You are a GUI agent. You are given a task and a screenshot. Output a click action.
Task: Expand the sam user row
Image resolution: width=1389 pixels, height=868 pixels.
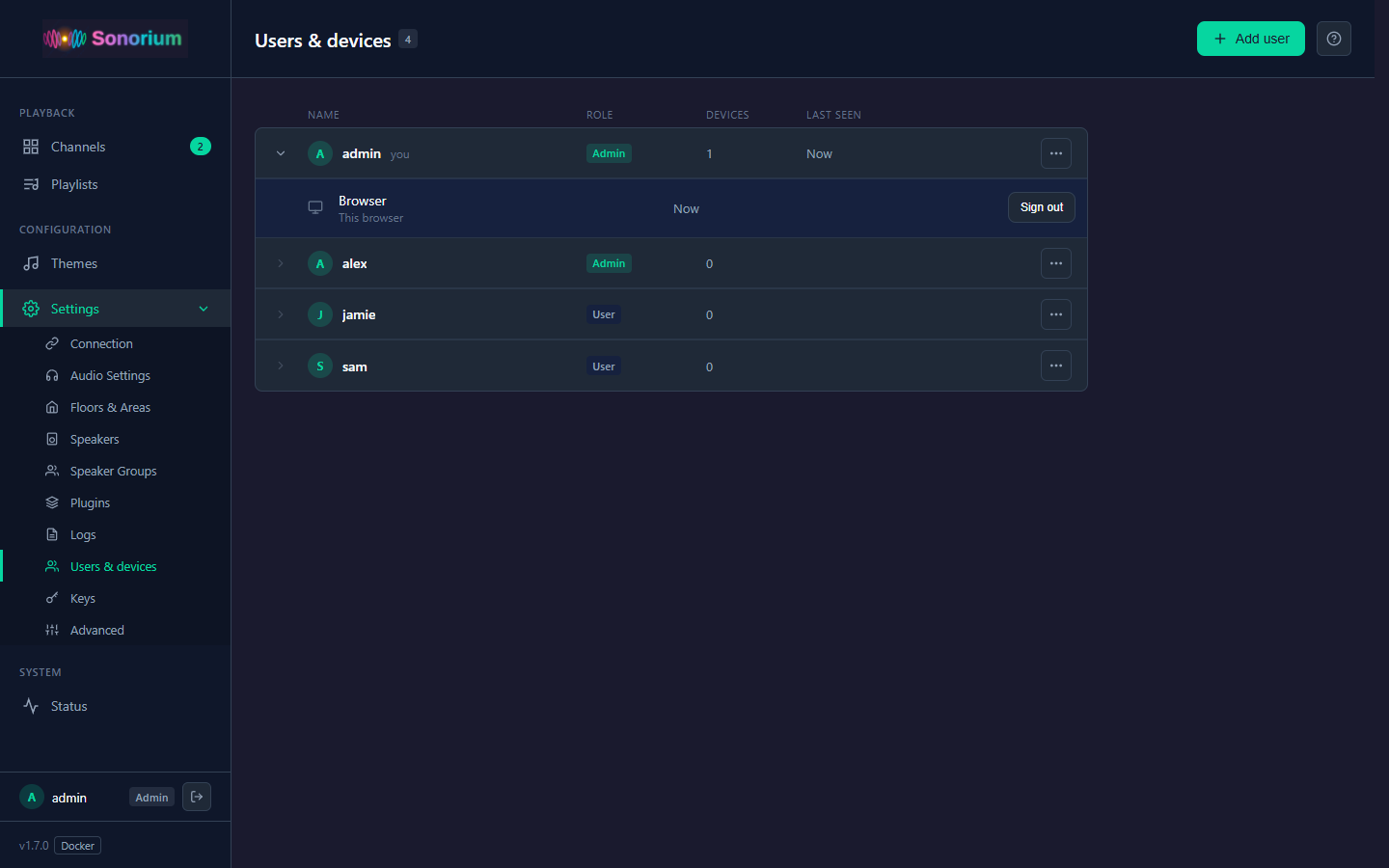(281, 366)
